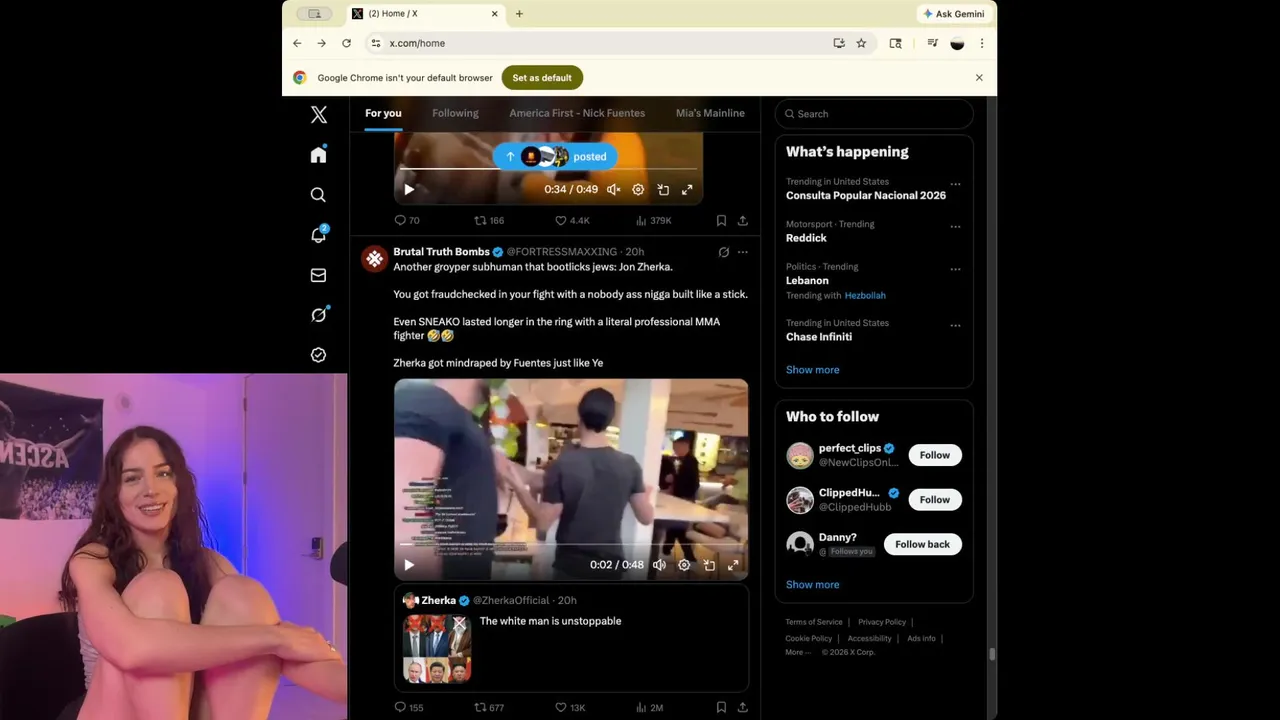Share the Brutal Truth Bombs post
Screen dimensions: 1280x720
point(742,707)
